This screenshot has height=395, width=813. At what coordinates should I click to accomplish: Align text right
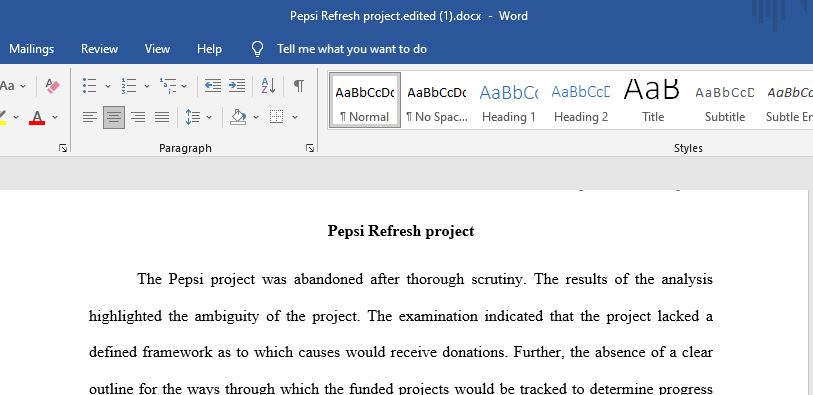[x=138, y=117]
